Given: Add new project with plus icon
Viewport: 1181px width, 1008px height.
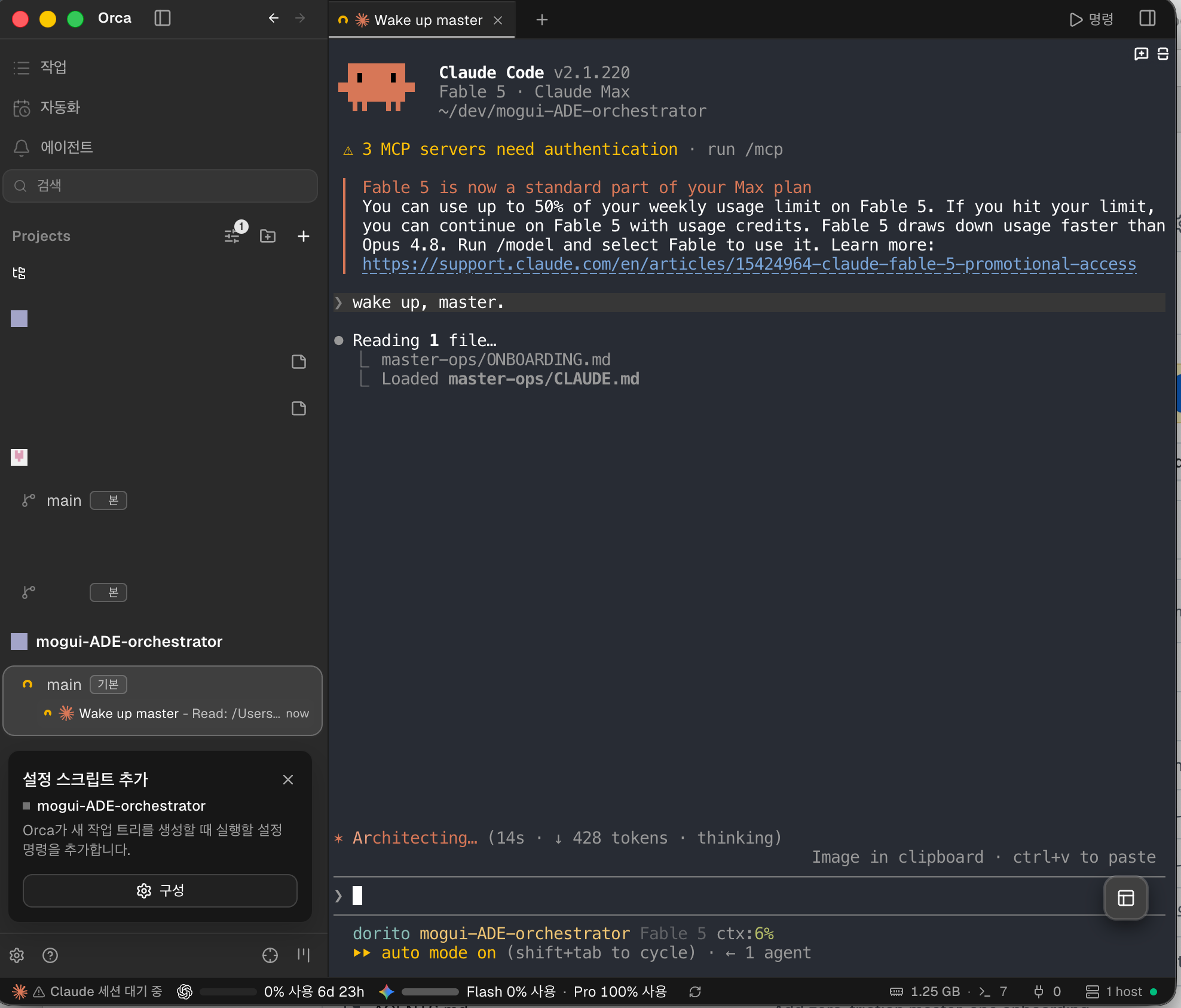Looking at the screenshot, I should click(304, 236).
